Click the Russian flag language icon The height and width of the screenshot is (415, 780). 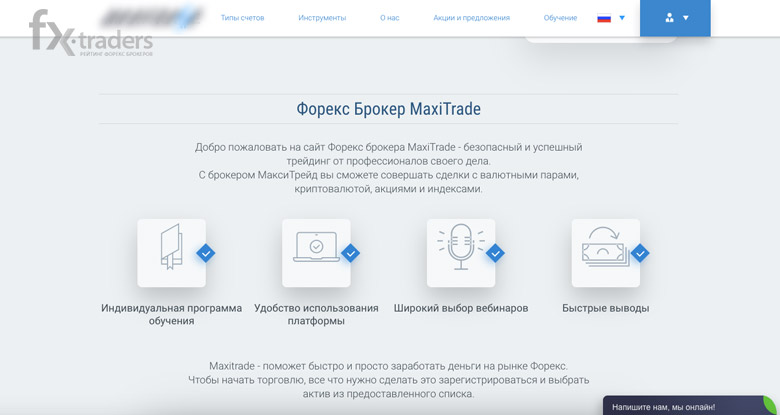pos(604,18)
